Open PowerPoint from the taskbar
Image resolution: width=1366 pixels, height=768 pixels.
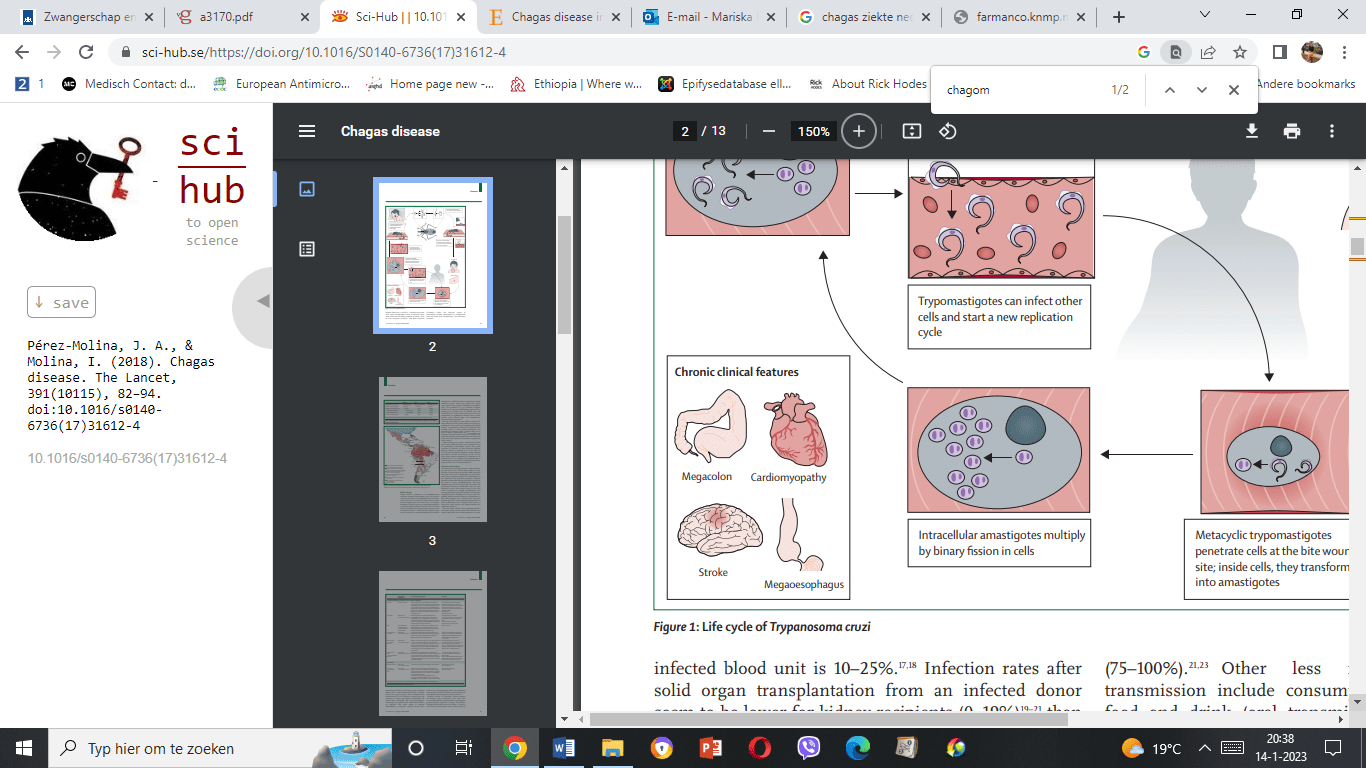[x=710, y=748]
